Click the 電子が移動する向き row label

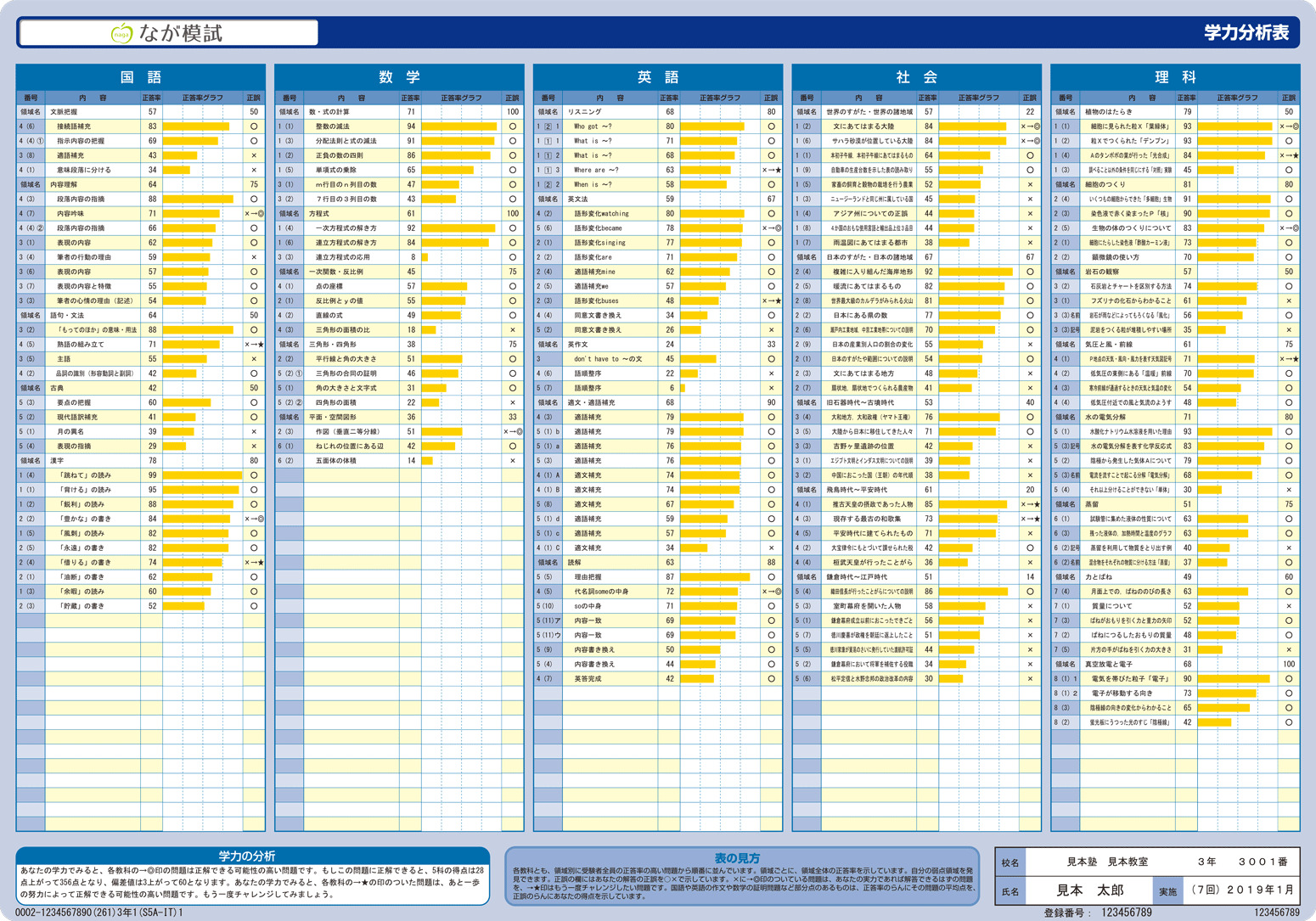[1122, 694]
